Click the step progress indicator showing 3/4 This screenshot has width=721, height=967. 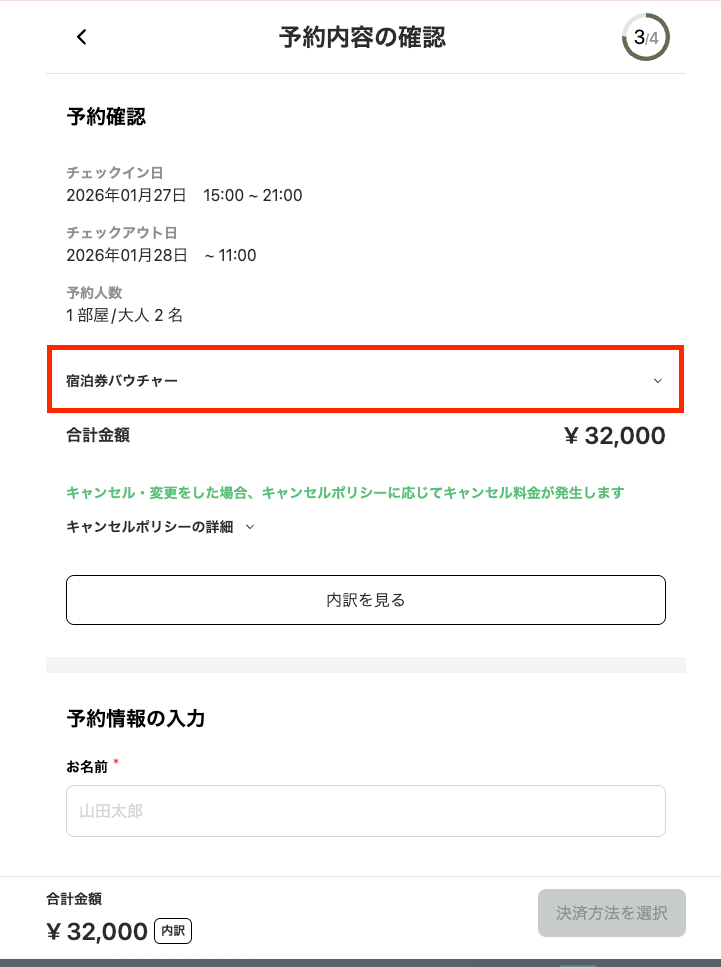click(x=645, y=38)
